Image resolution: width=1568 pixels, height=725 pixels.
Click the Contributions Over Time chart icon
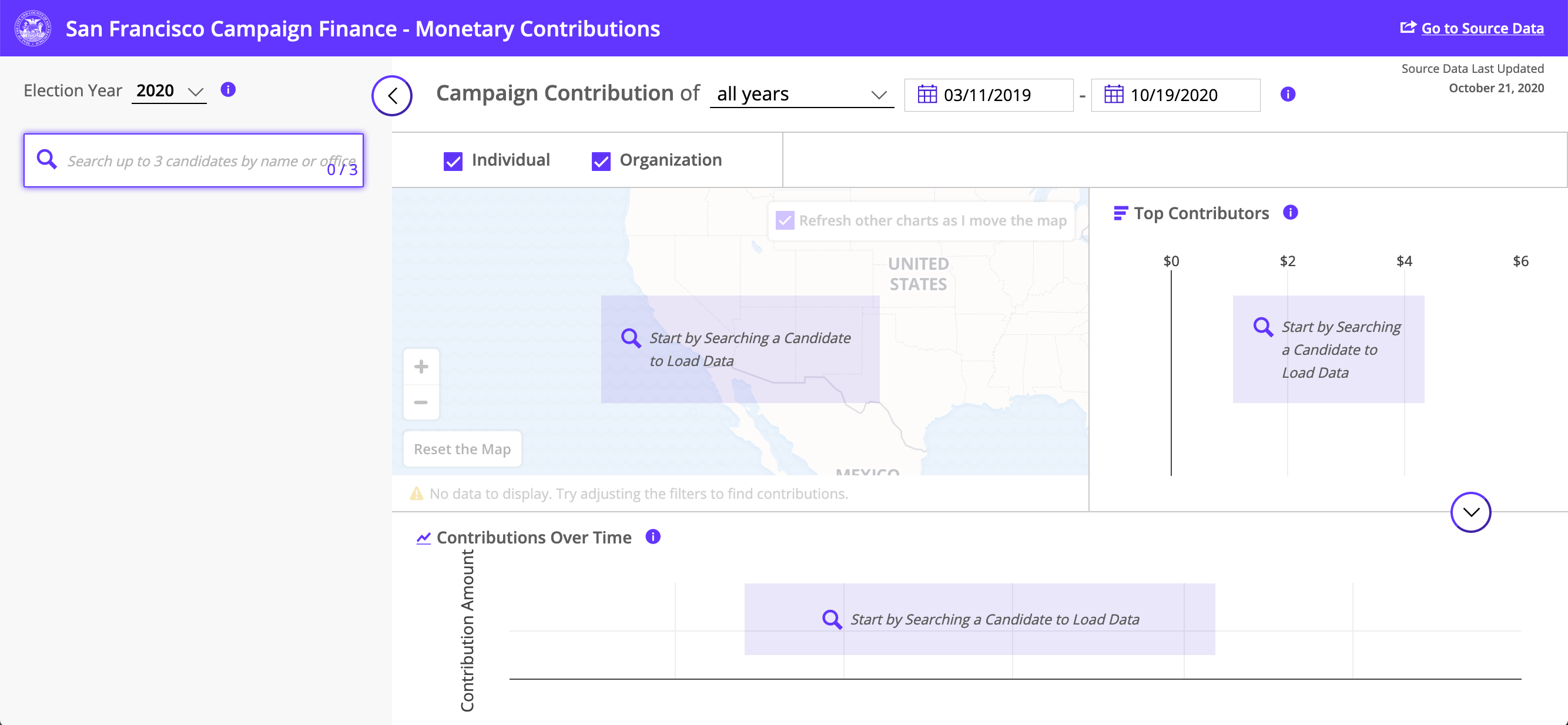tap(423, 537)
